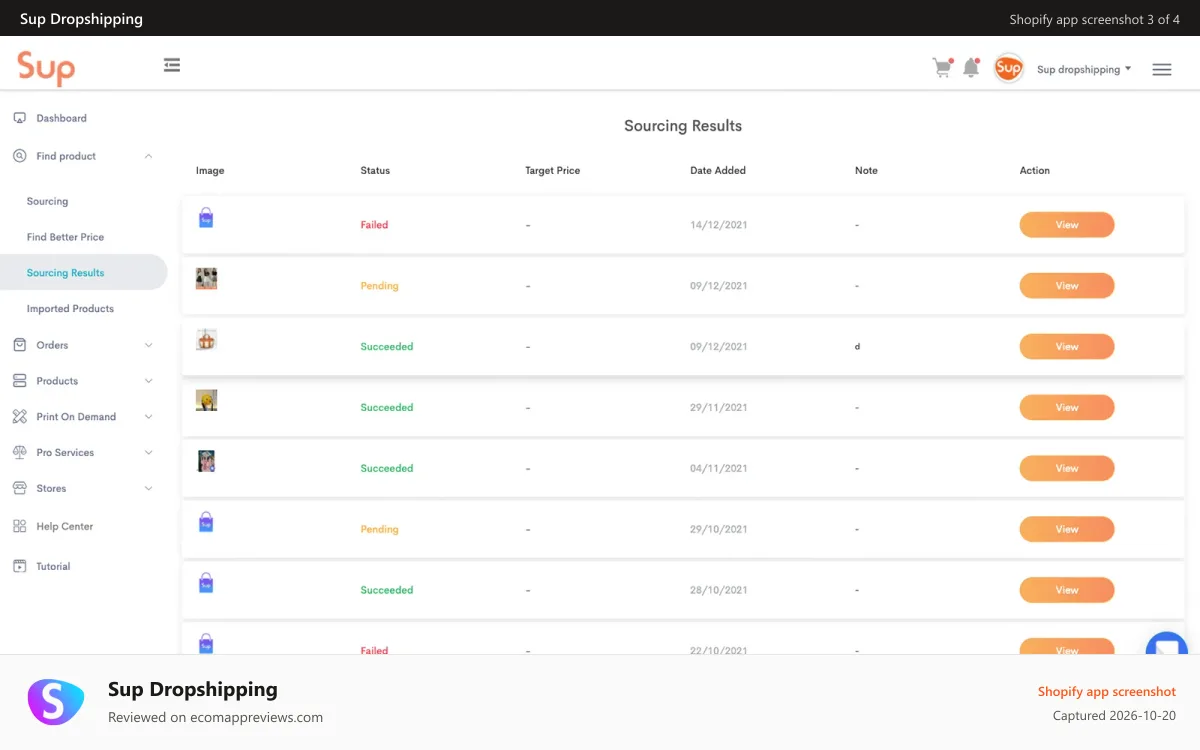Click the date 04/11/2021
The image size is (1200, 750).
[719, 468]
